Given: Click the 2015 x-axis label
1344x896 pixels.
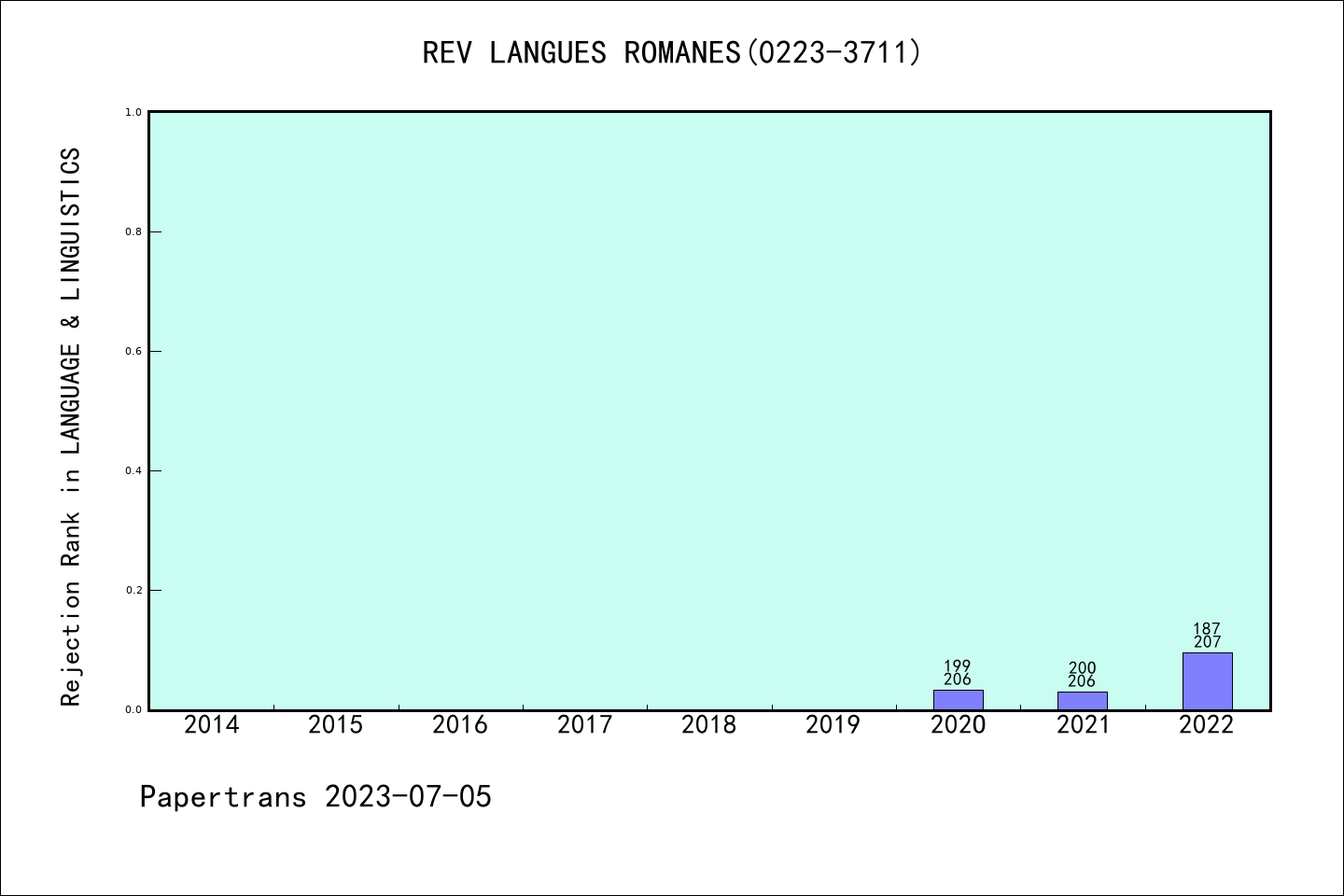Looking at the screenshot, I should [335, 724].
